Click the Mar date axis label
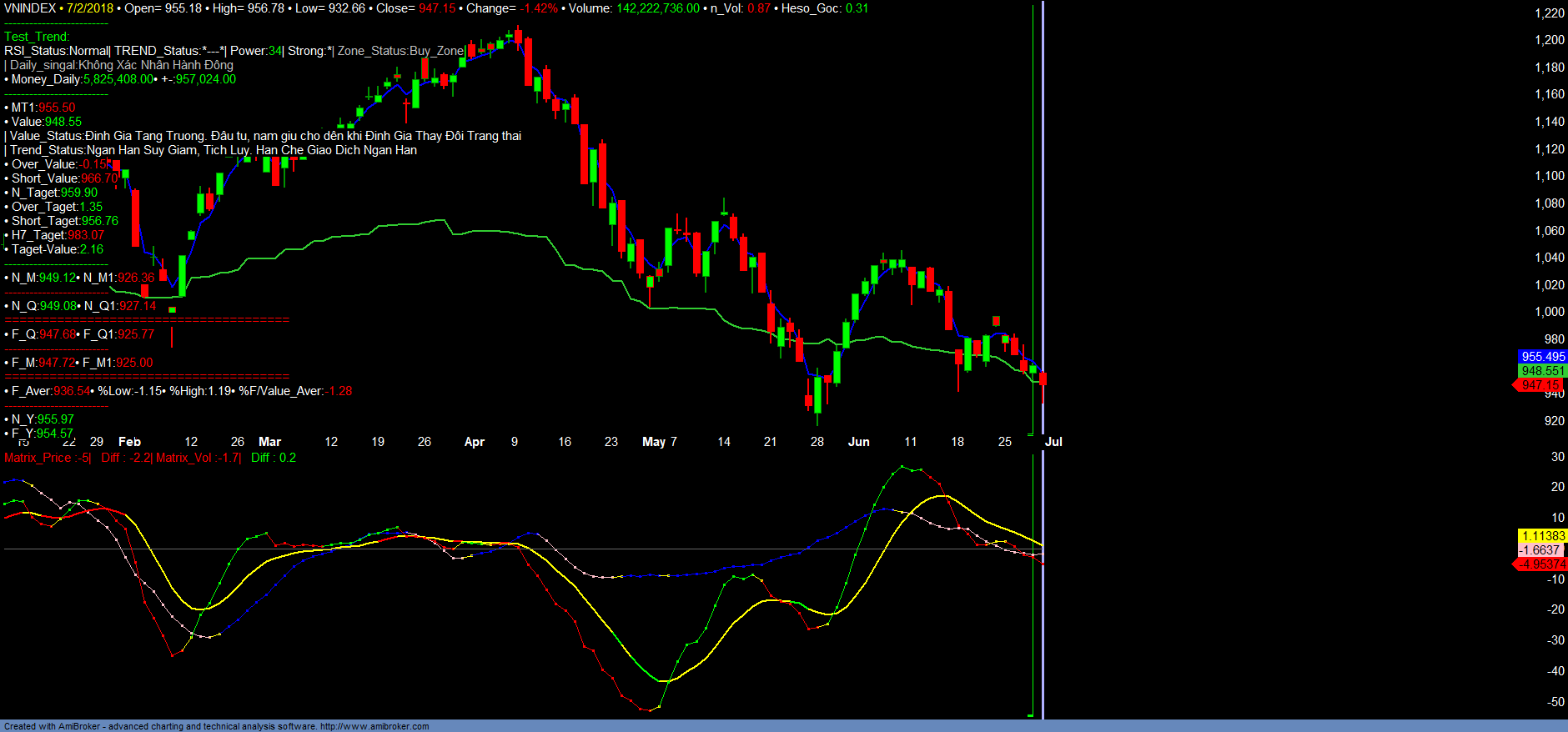The image size is (1568, 732). pyautogui.click(x=269, y=442)
